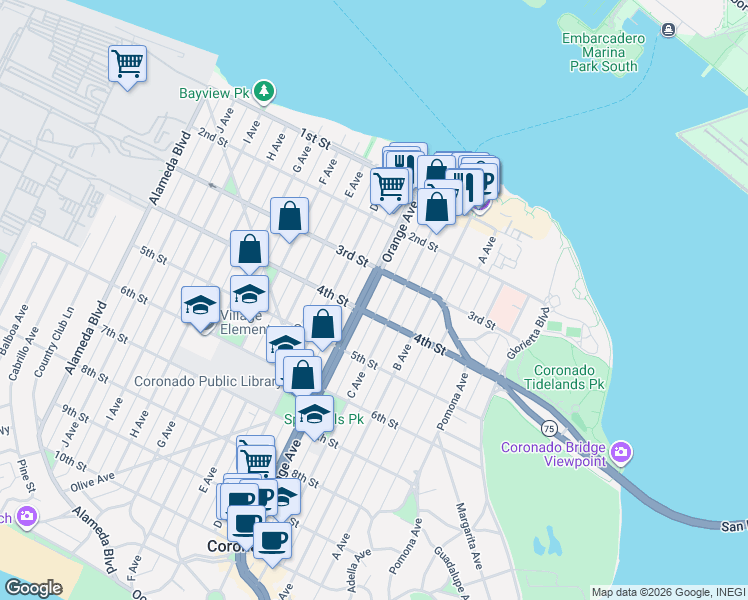
Task: Select the Bayview Pk text label
Action: click(x=214, y=93)
